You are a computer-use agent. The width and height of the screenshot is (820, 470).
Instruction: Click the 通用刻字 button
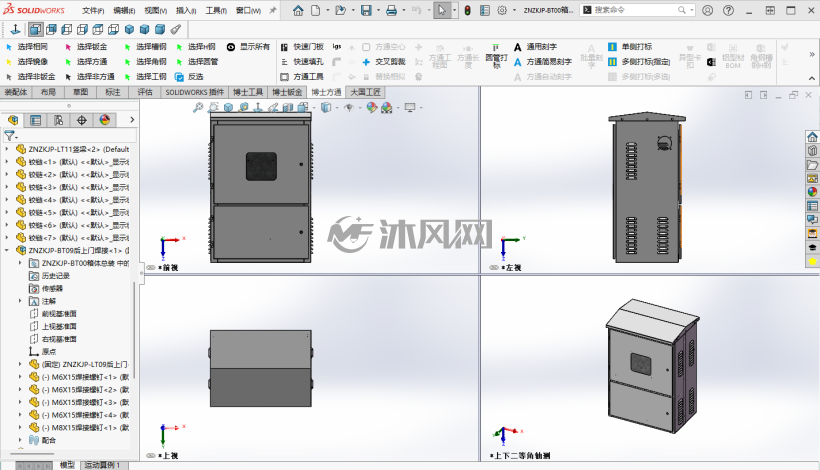536,47
